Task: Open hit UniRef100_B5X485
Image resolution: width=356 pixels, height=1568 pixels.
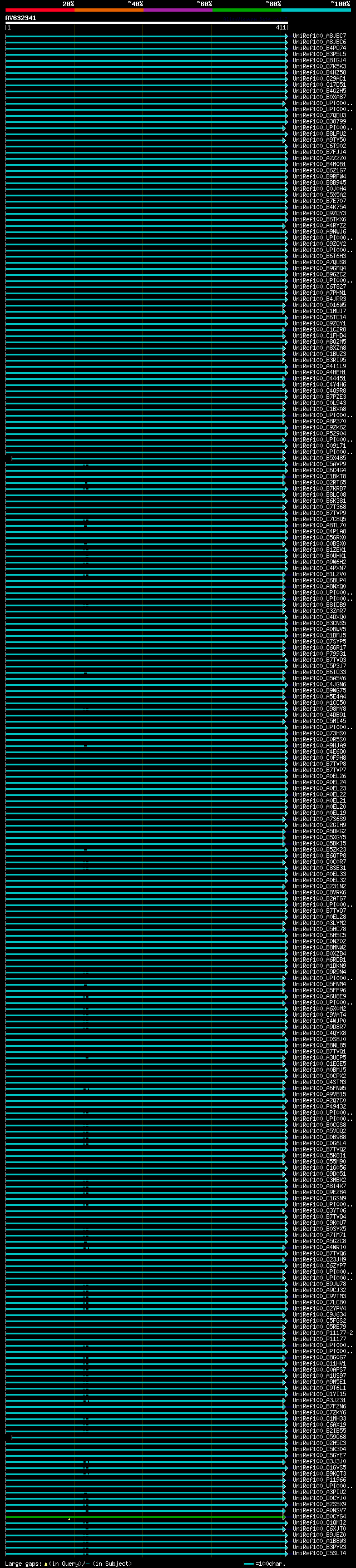Action: 319,458
